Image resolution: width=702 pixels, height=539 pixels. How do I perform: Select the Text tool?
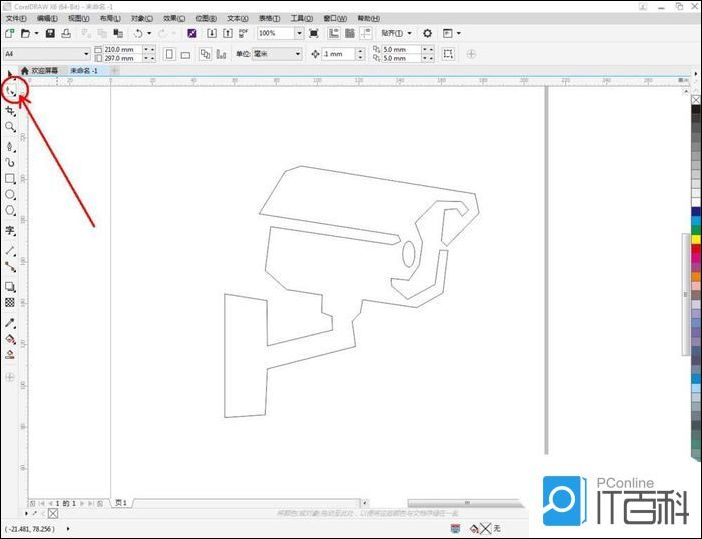click(x=11, y=230)
